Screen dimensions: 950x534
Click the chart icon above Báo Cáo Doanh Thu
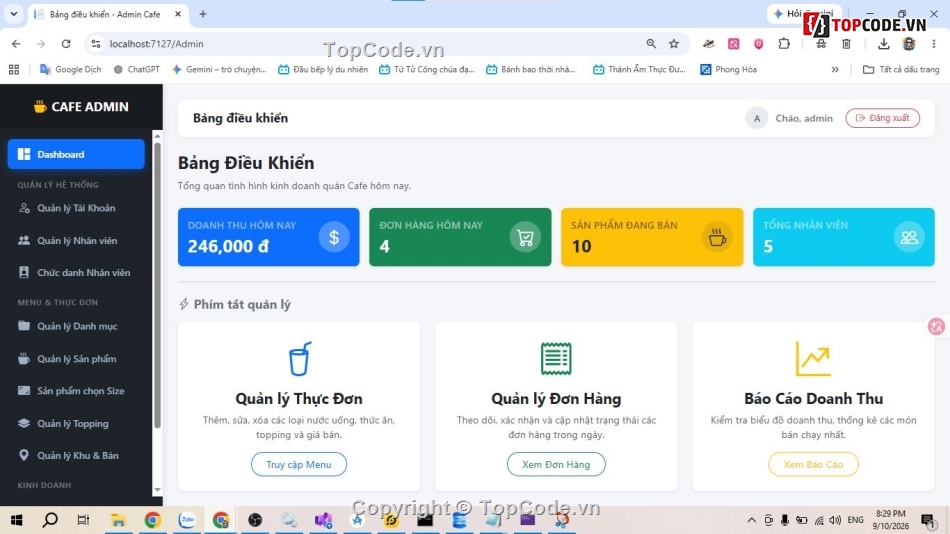click(813, 359)
